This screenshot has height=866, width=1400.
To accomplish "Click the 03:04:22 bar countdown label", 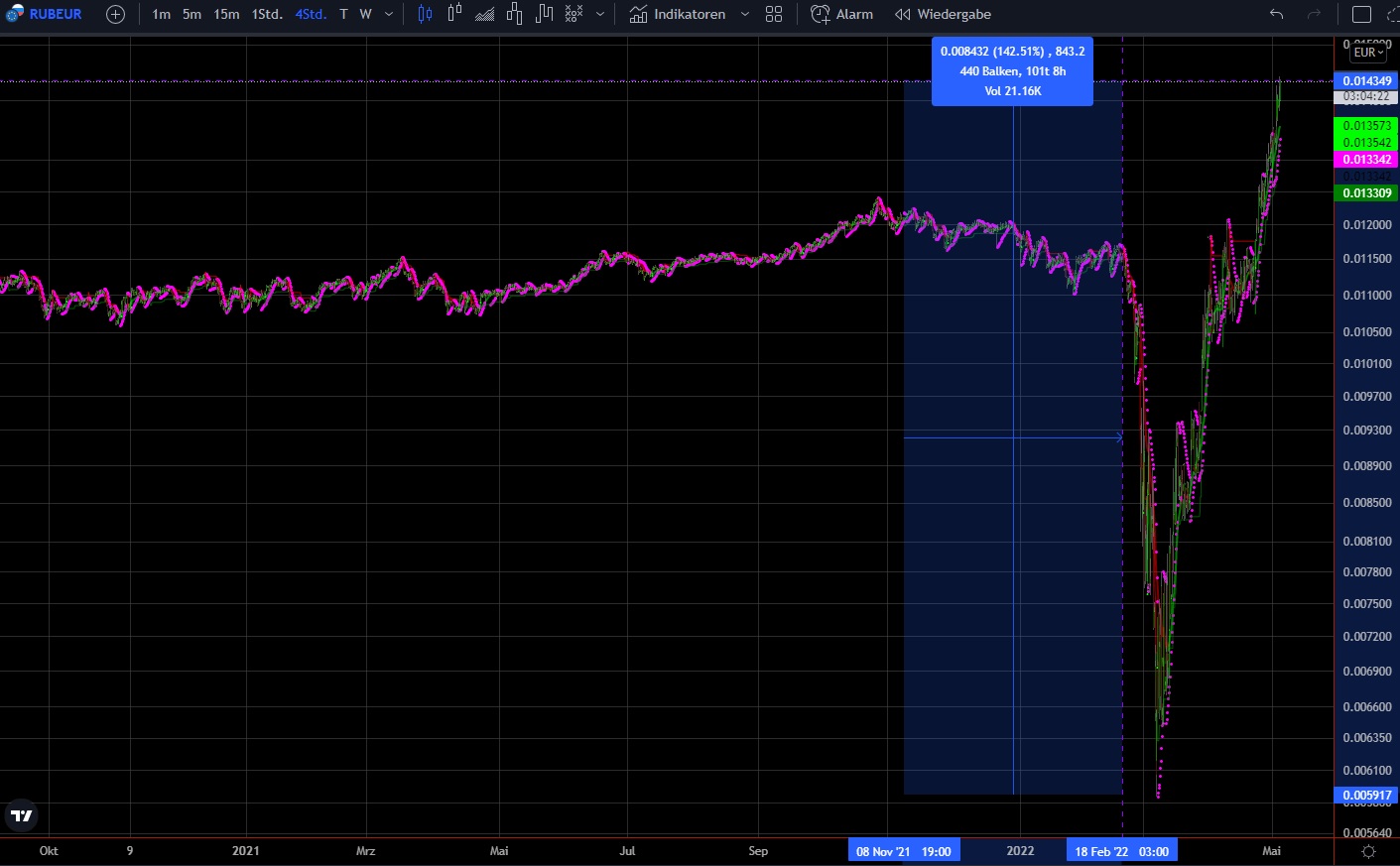I will pos(1367,96).
